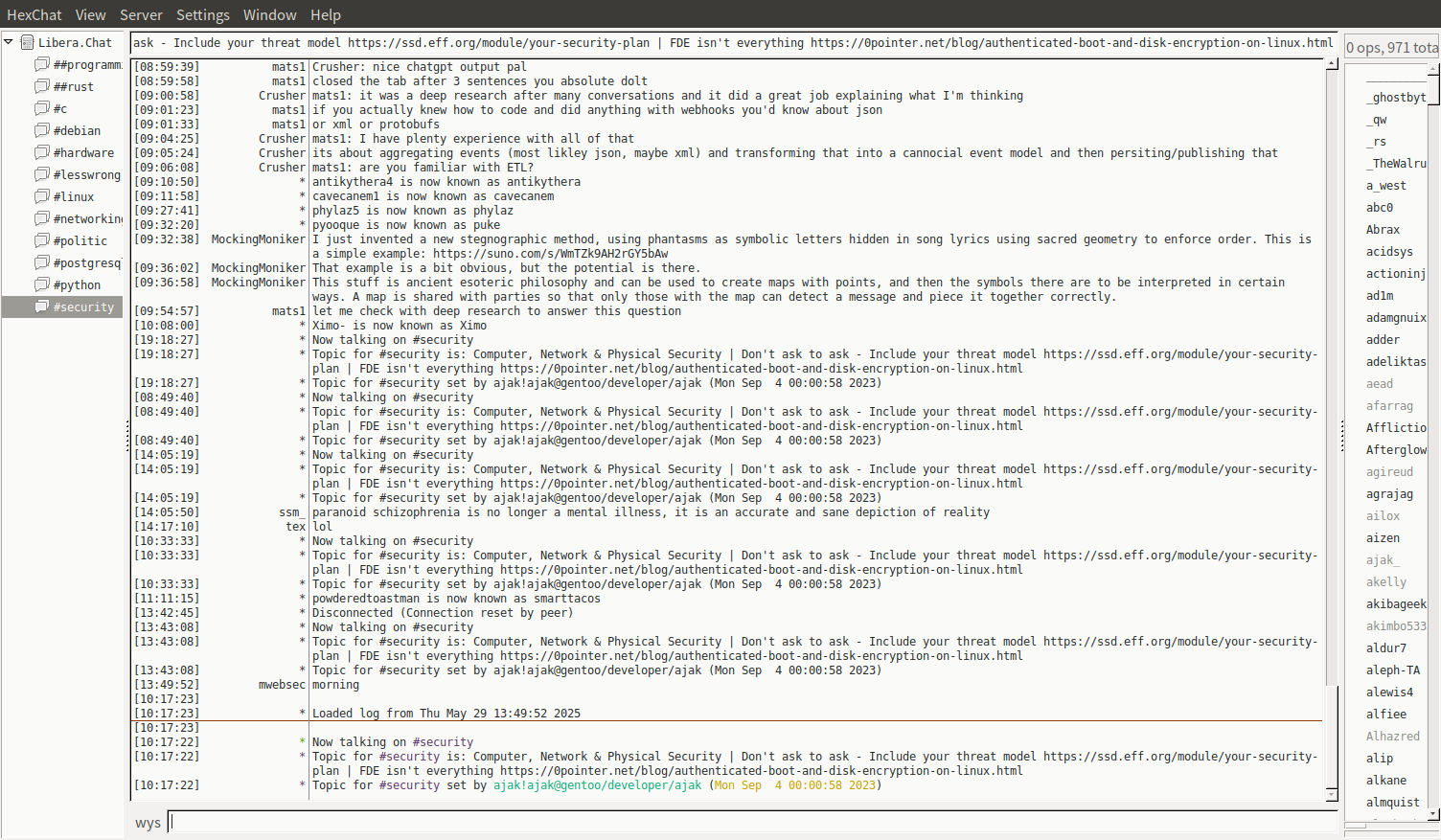Viewport: 1441px width, 840px height.
Task: Click the #networkin channel icon
Action: tap(42, 218)
